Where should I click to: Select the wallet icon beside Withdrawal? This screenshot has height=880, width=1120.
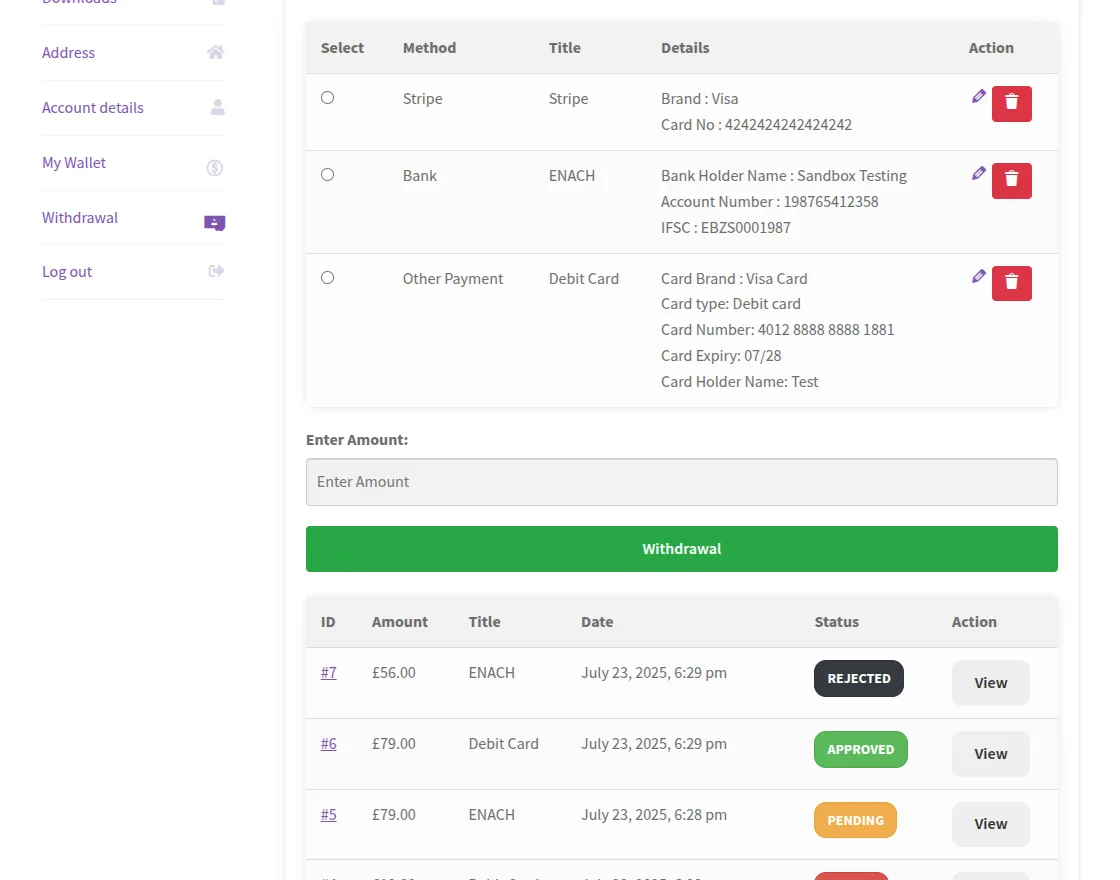214,222
